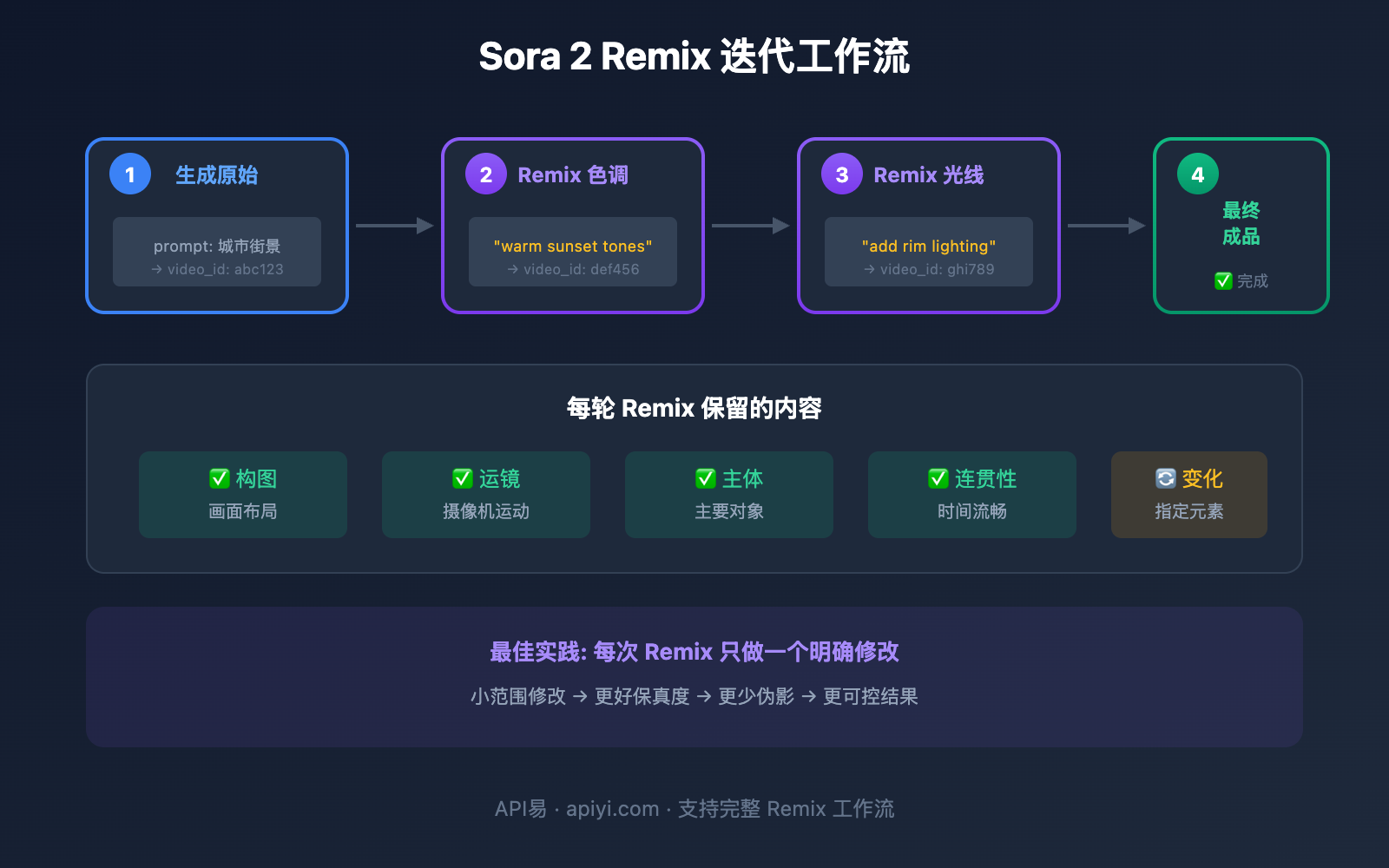1389x868 pixels.
Task: Click the video_id abc123 prompt field
Action: point(216,253)
